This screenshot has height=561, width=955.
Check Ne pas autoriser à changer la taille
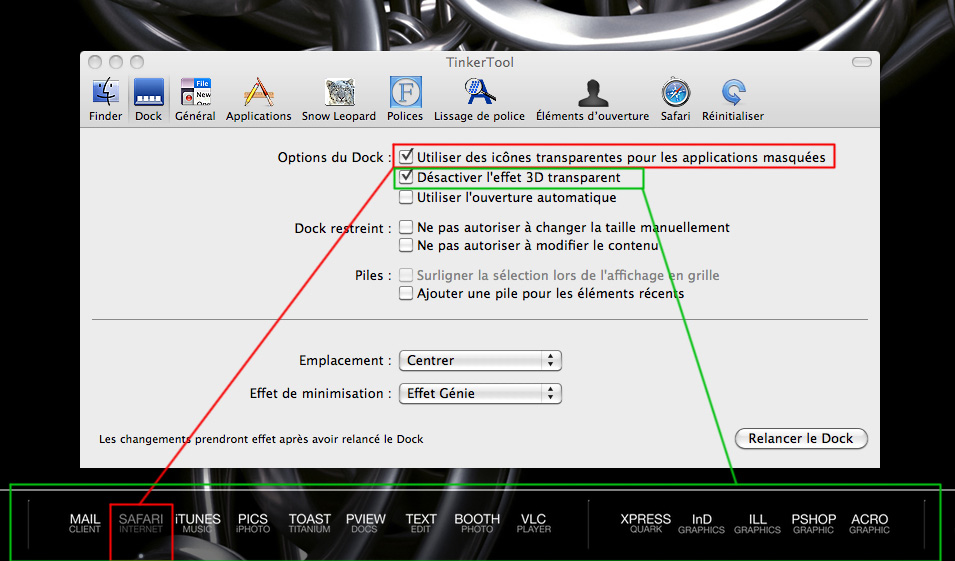coord(406,227)
